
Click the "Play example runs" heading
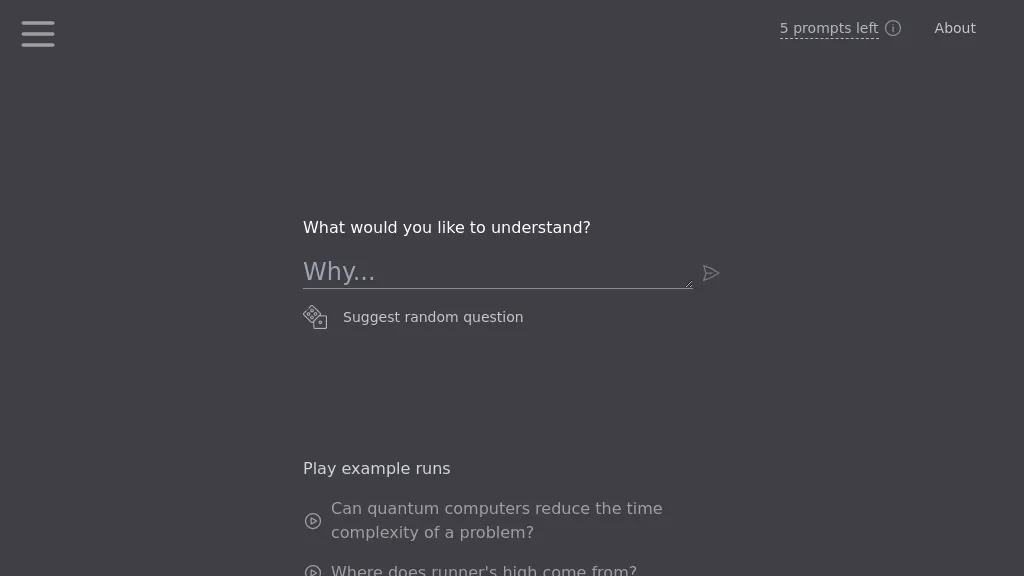tap(377, 469)
